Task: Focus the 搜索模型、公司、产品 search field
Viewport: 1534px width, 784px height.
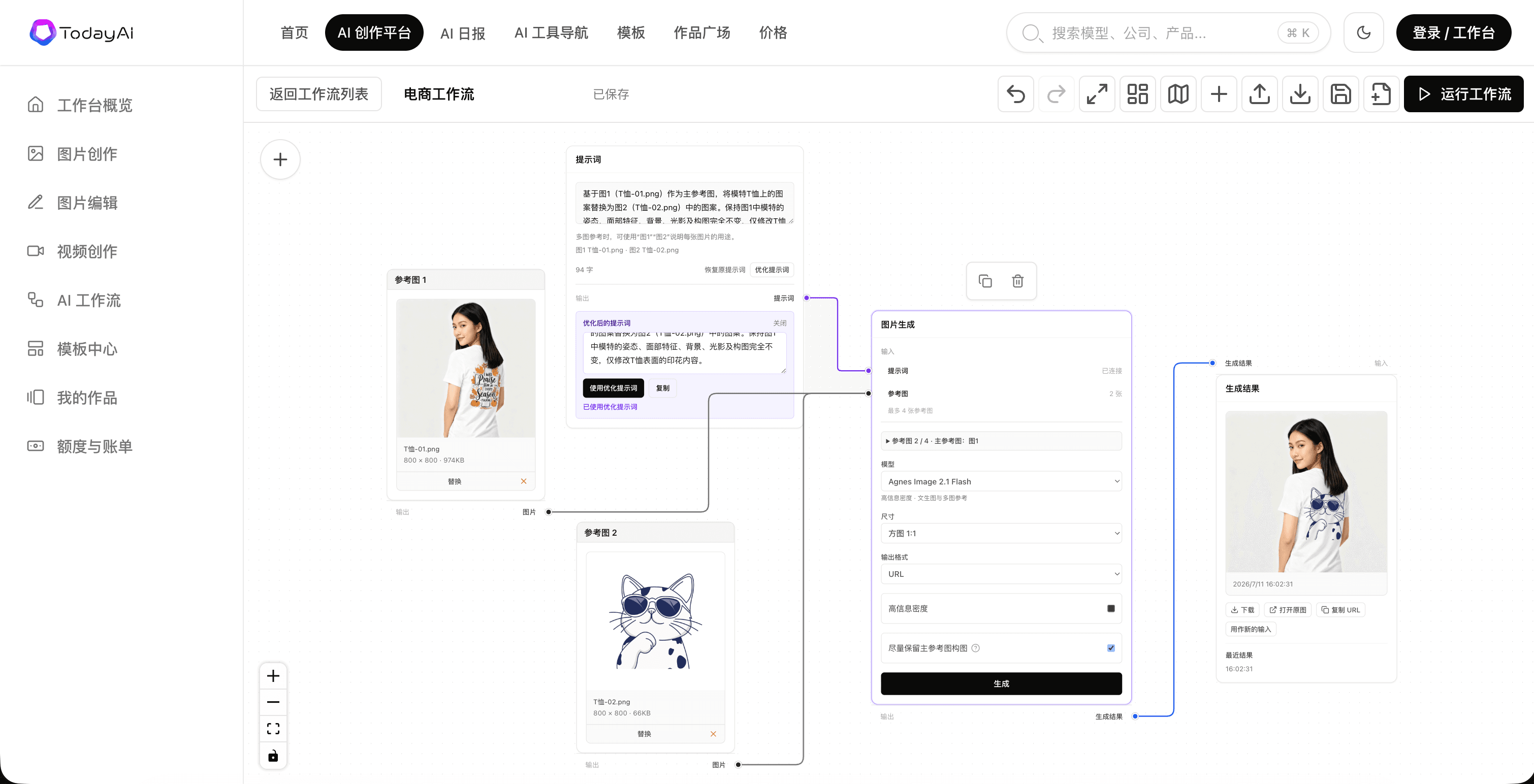Action: pos(1168,32)
